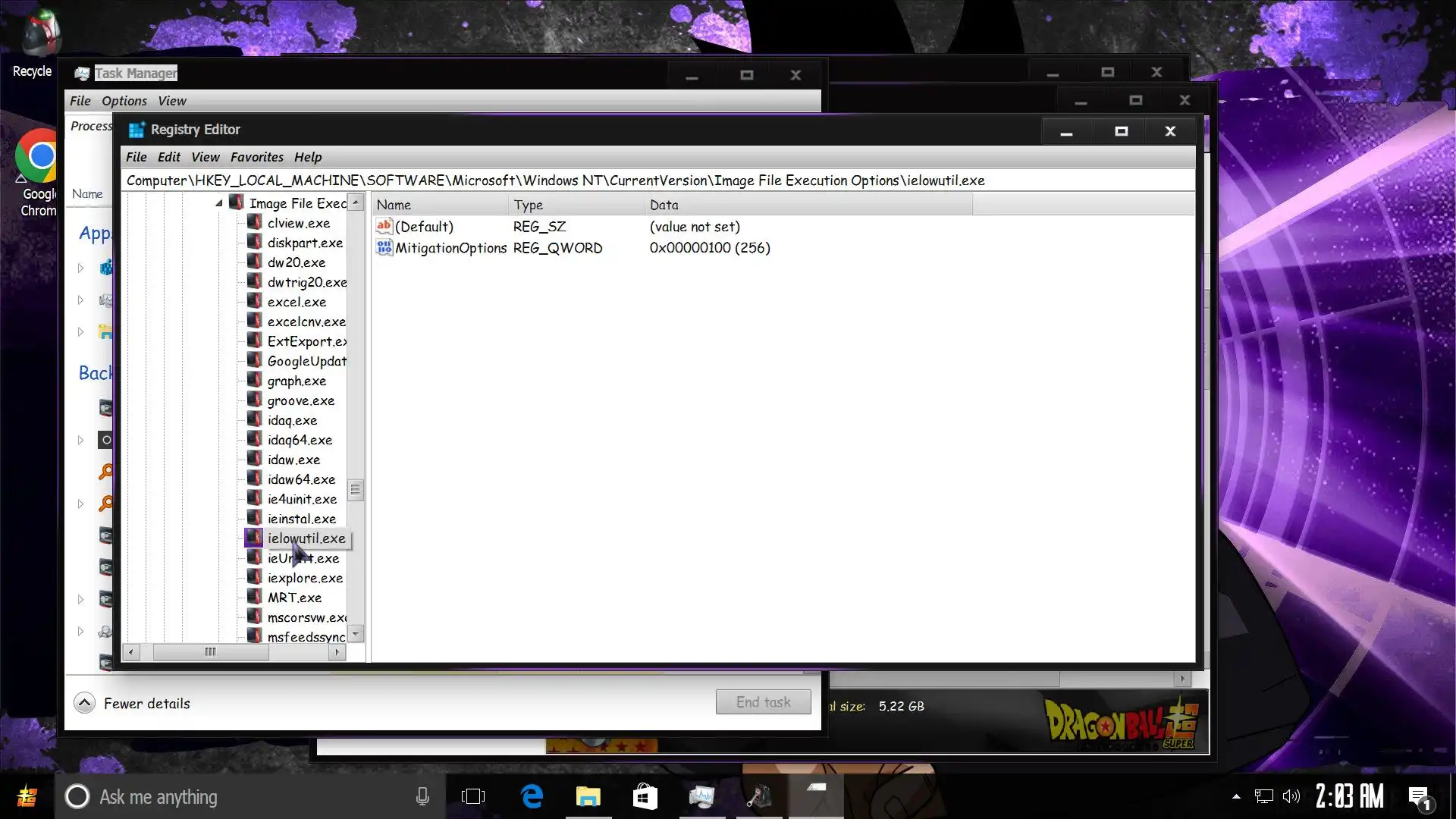The image size is (1456, 819).
Task: Click the Registry Editor title bar icon
Action: 136,130
